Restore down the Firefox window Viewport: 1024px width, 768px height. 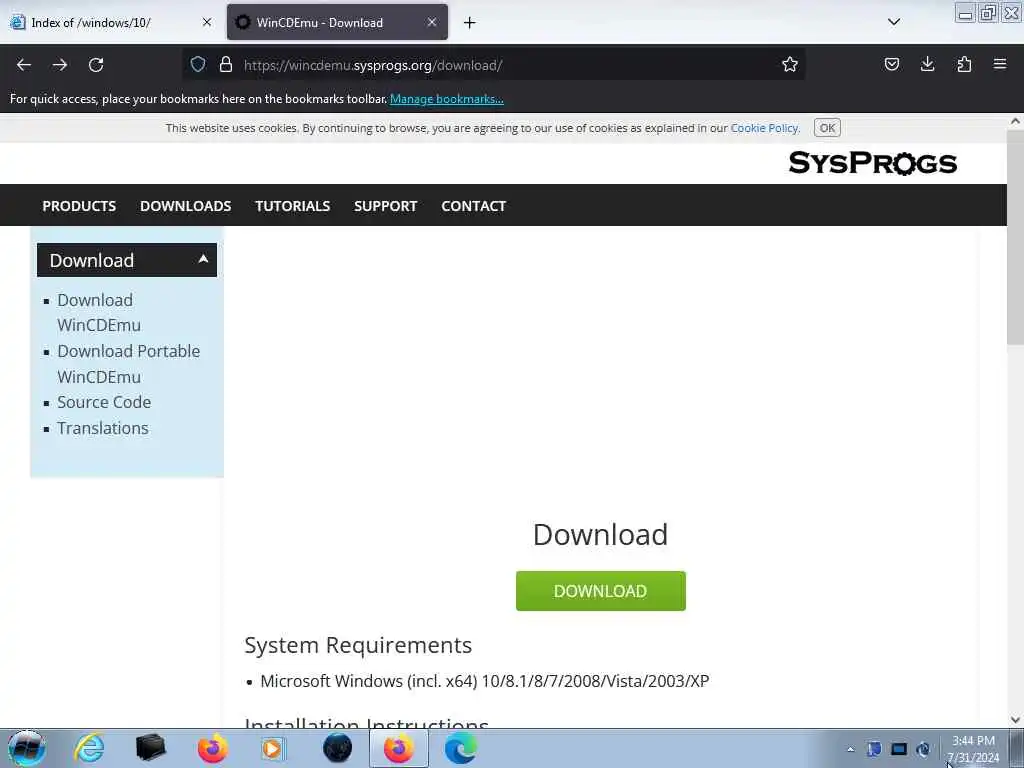tap(988, 12)
